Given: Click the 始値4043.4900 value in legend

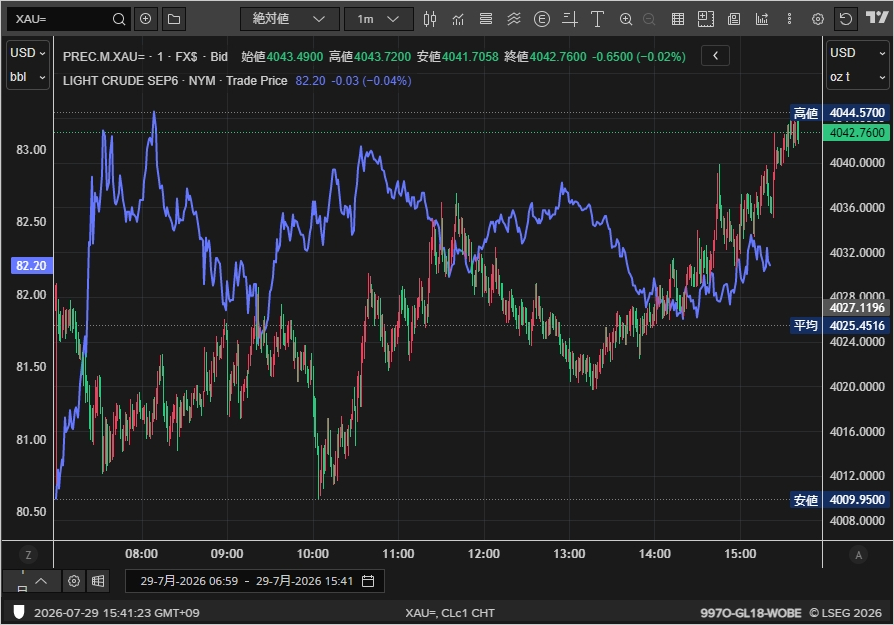Looking at the screenshot, I should (282, 56).
